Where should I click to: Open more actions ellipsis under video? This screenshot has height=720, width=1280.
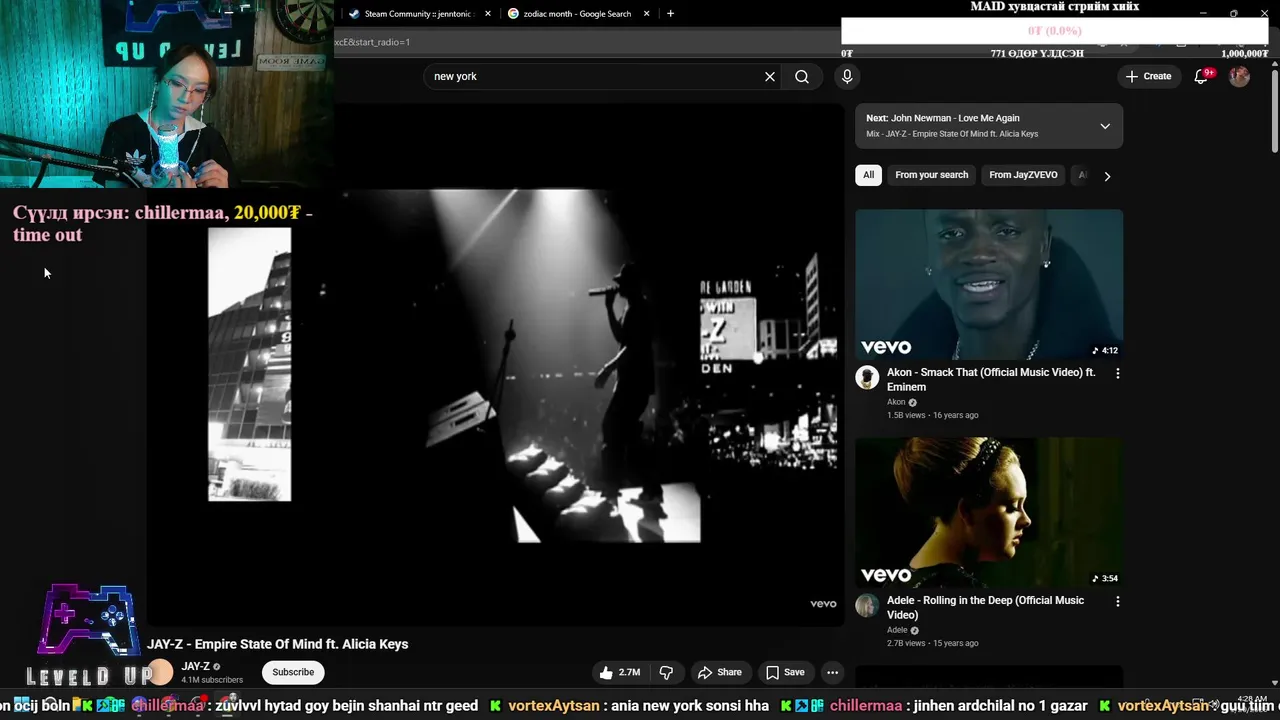click(x=832, y=672)
